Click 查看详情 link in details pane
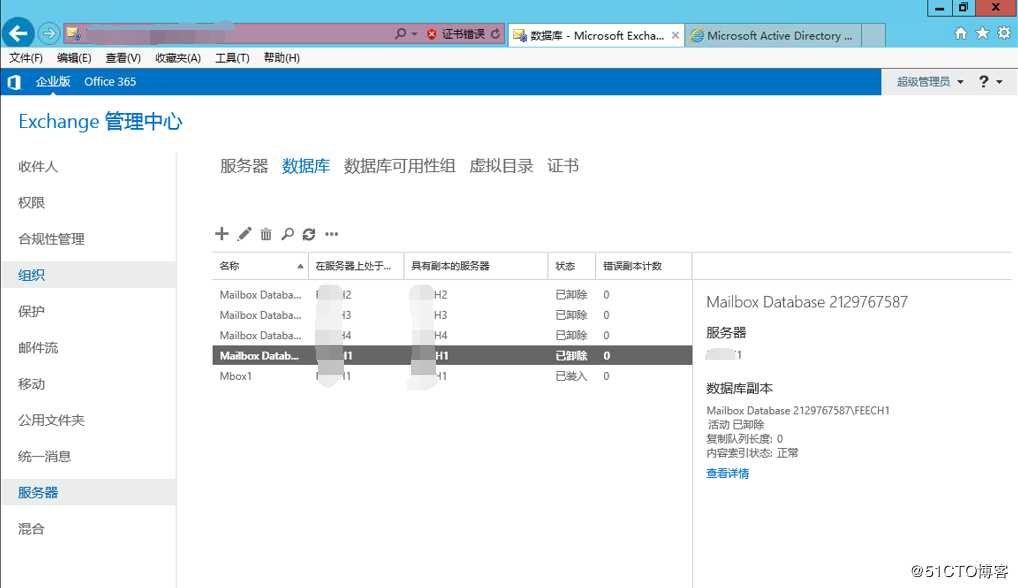 (728, 473)
